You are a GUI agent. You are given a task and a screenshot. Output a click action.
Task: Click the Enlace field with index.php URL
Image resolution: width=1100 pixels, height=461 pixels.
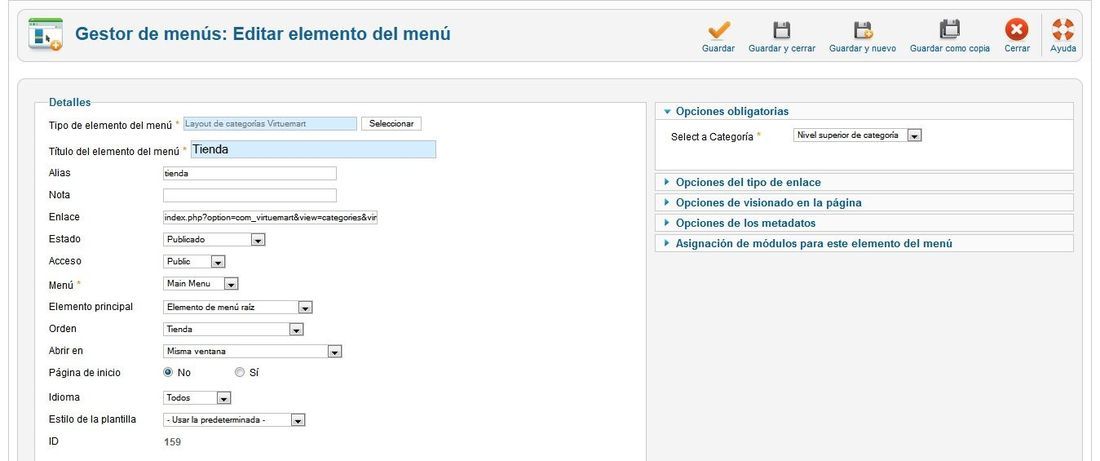pos(270,218)
